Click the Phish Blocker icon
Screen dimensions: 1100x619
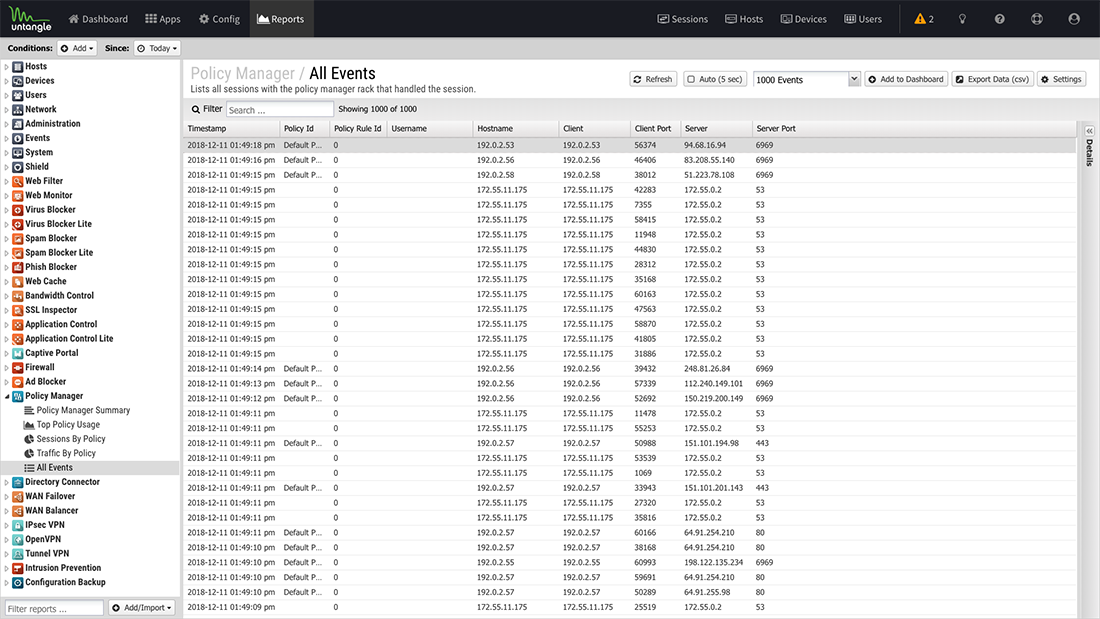(18, 267)
